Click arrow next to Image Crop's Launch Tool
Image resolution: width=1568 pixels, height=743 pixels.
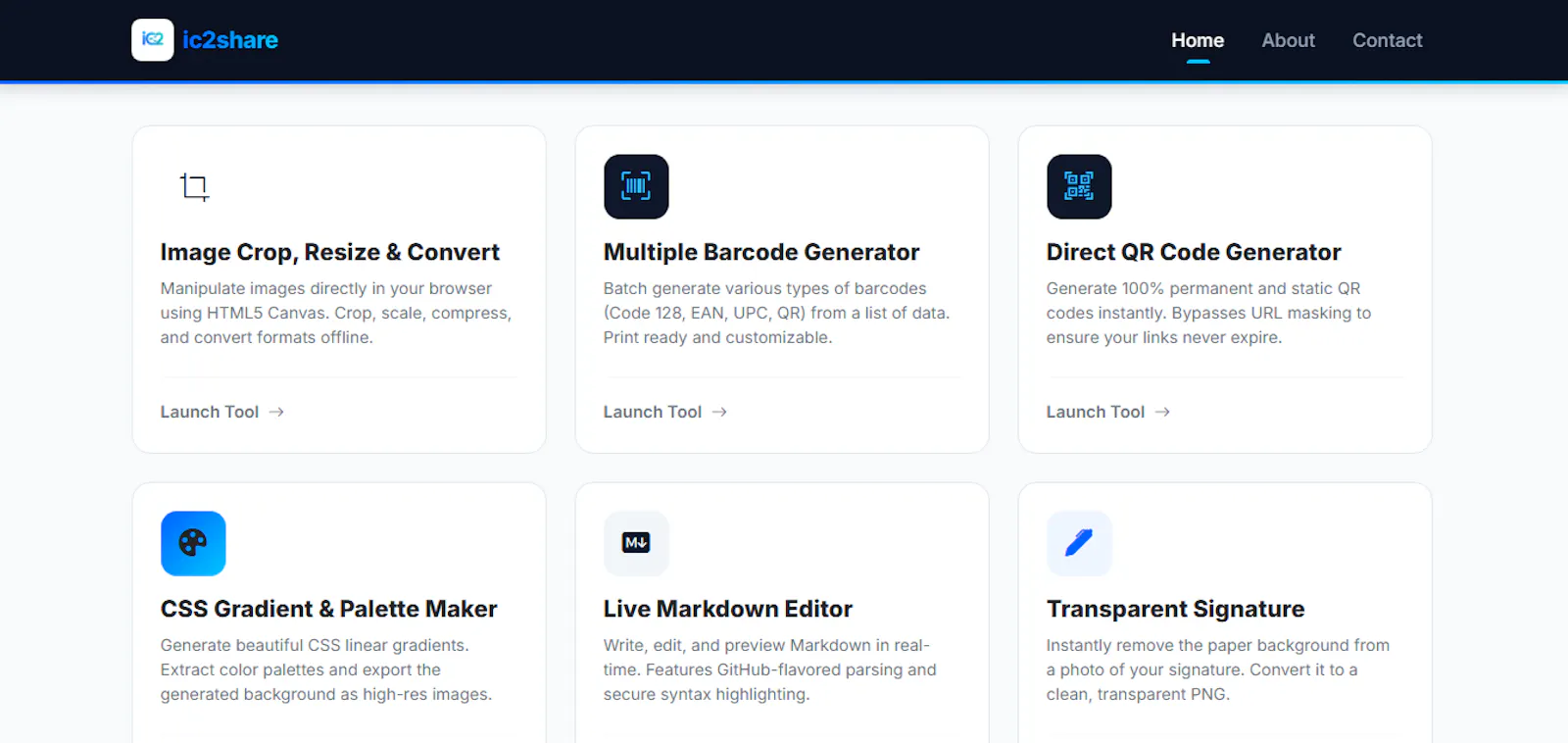pos(276,412)
